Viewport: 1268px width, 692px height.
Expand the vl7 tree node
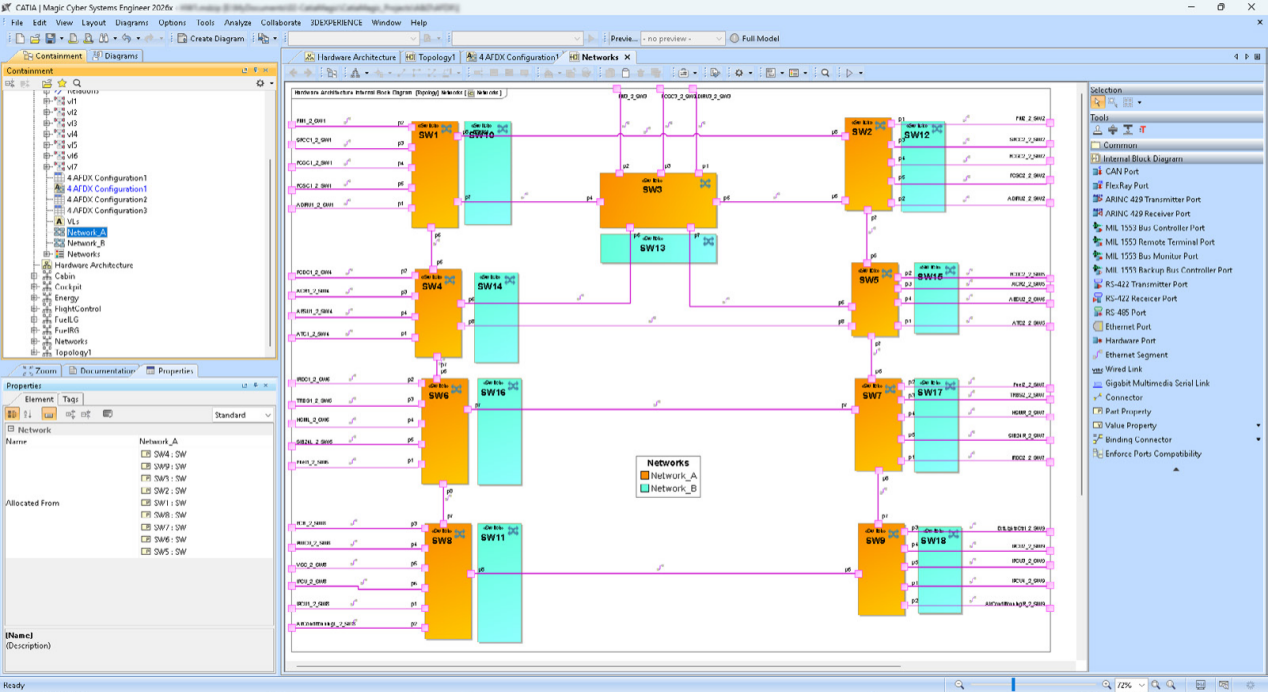(47, 167)
